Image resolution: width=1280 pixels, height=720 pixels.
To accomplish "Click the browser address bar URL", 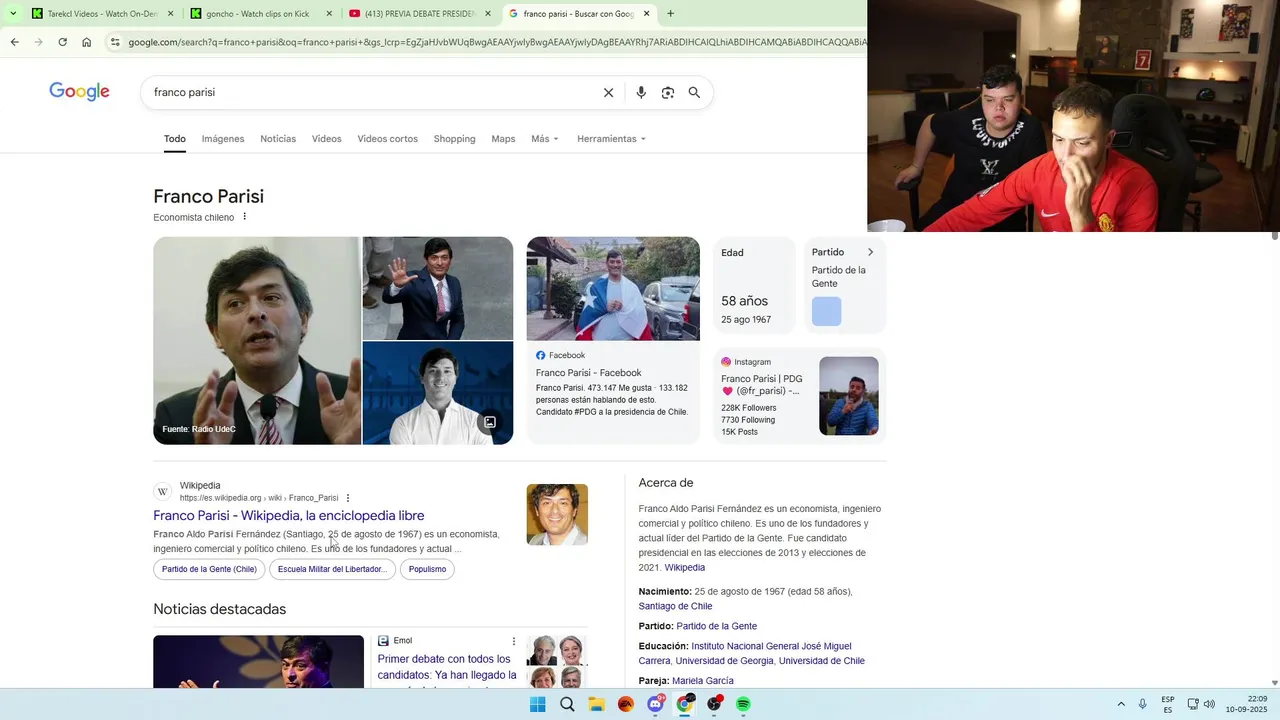I will [x=497, y=42].
